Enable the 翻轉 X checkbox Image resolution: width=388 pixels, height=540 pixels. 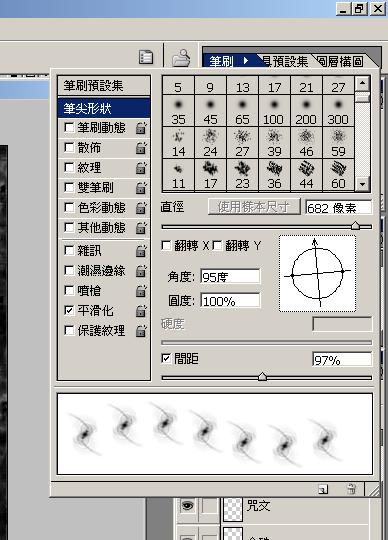pos(166,246)
